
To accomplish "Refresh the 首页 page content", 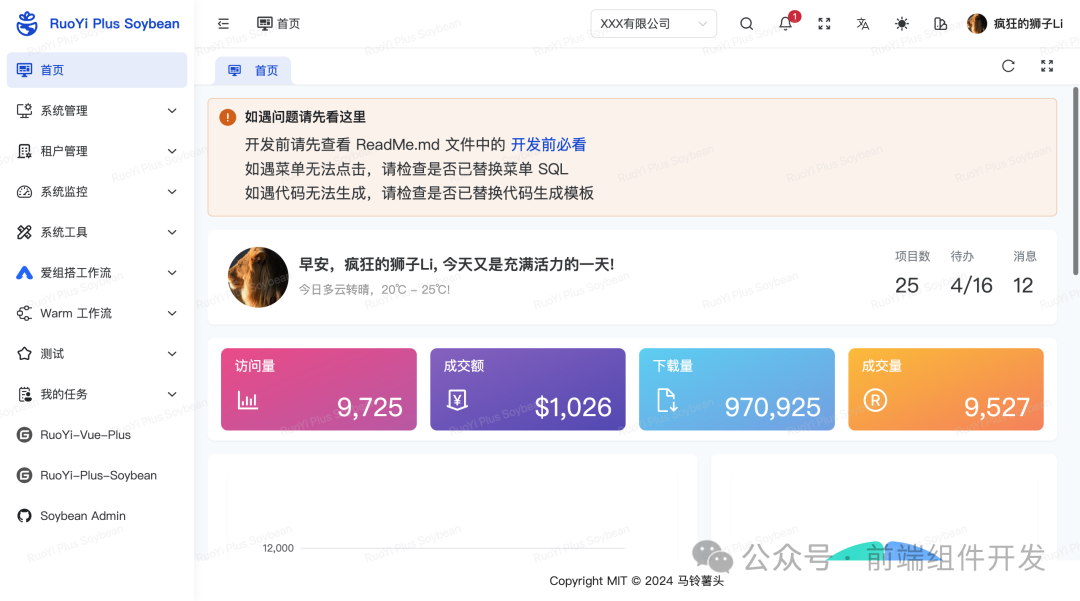I will point(1008,66).
